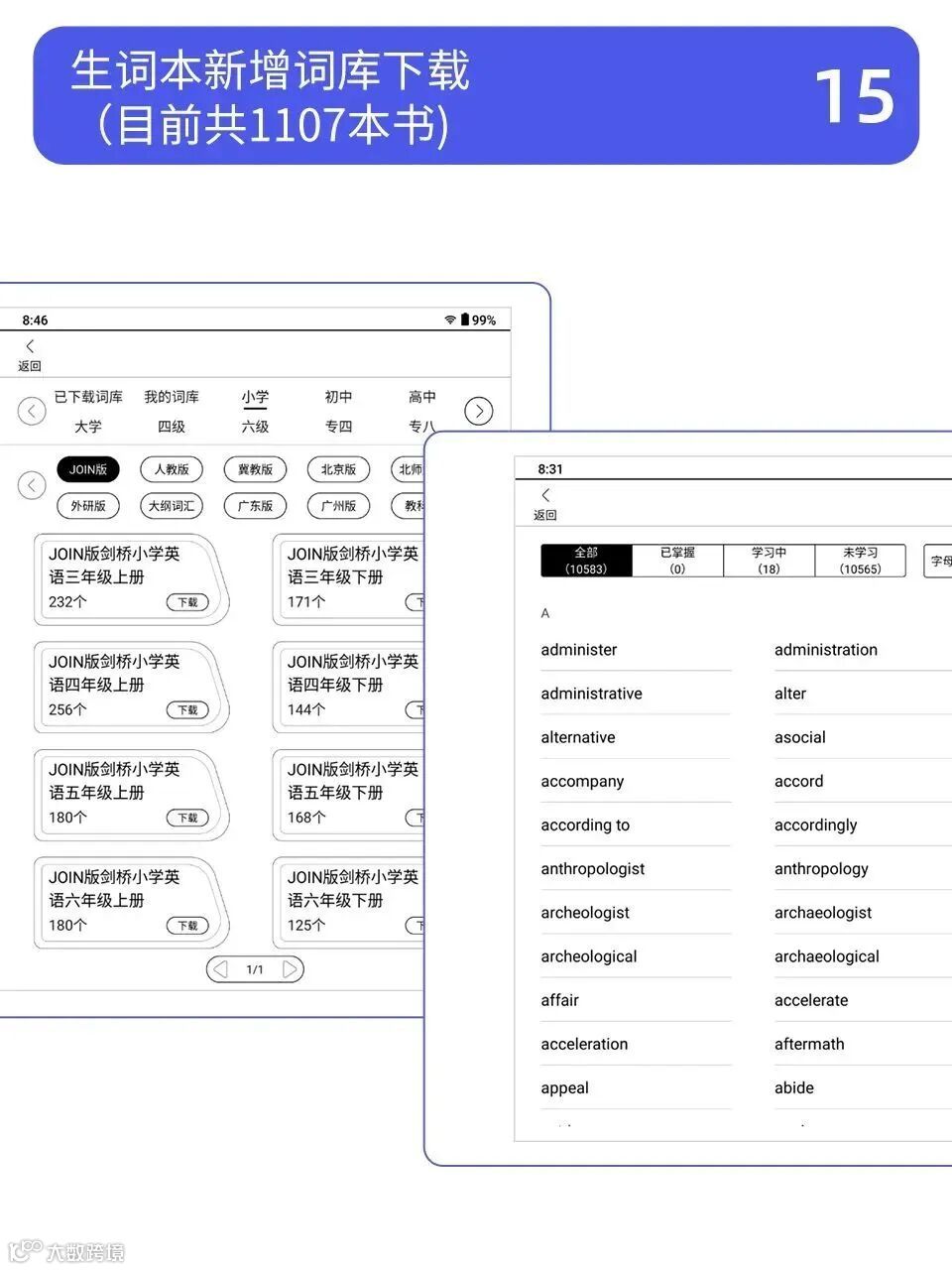
Task: Open the word "archeologist"
Action: [585, 913]
